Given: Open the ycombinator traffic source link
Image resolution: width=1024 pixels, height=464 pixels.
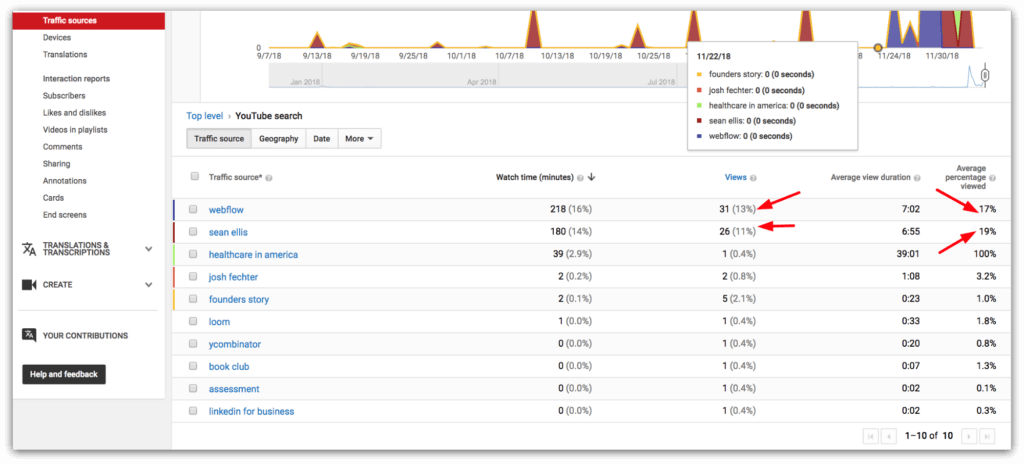Looking at the screenshot, I should click(235, 344).
